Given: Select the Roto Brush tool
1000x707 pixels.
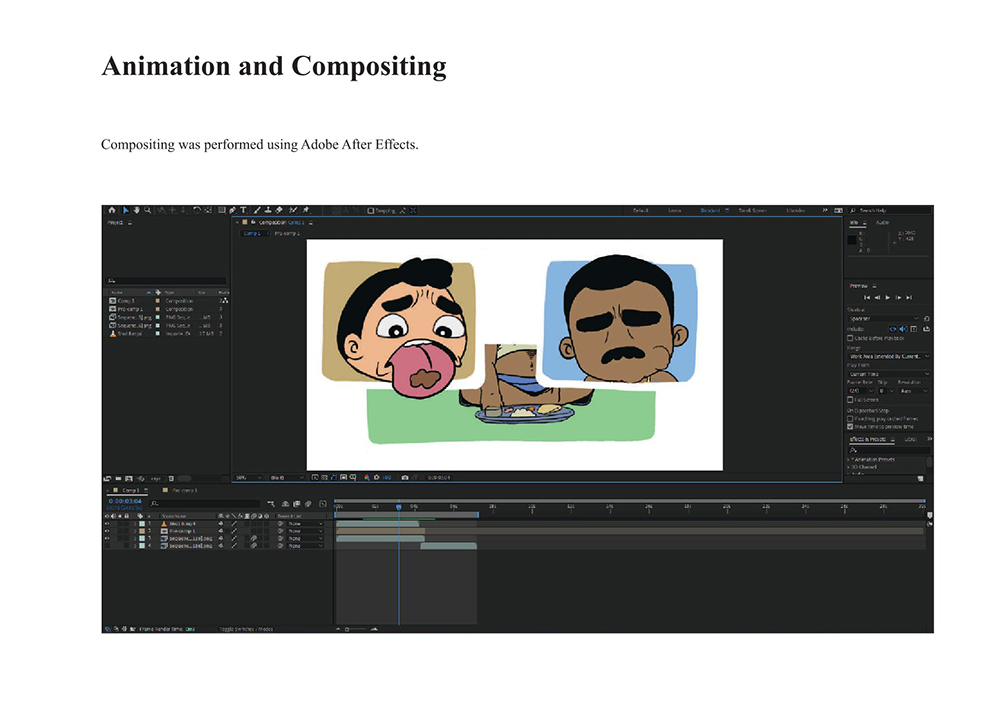Looking at the screenshot, I should tap(293, 210).
